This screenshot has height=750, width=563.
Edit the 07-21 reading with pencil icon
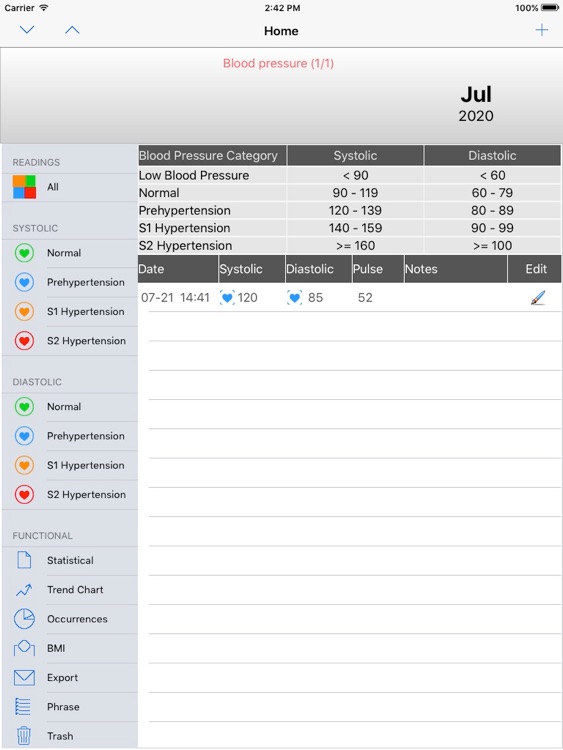tap(538, 298)
